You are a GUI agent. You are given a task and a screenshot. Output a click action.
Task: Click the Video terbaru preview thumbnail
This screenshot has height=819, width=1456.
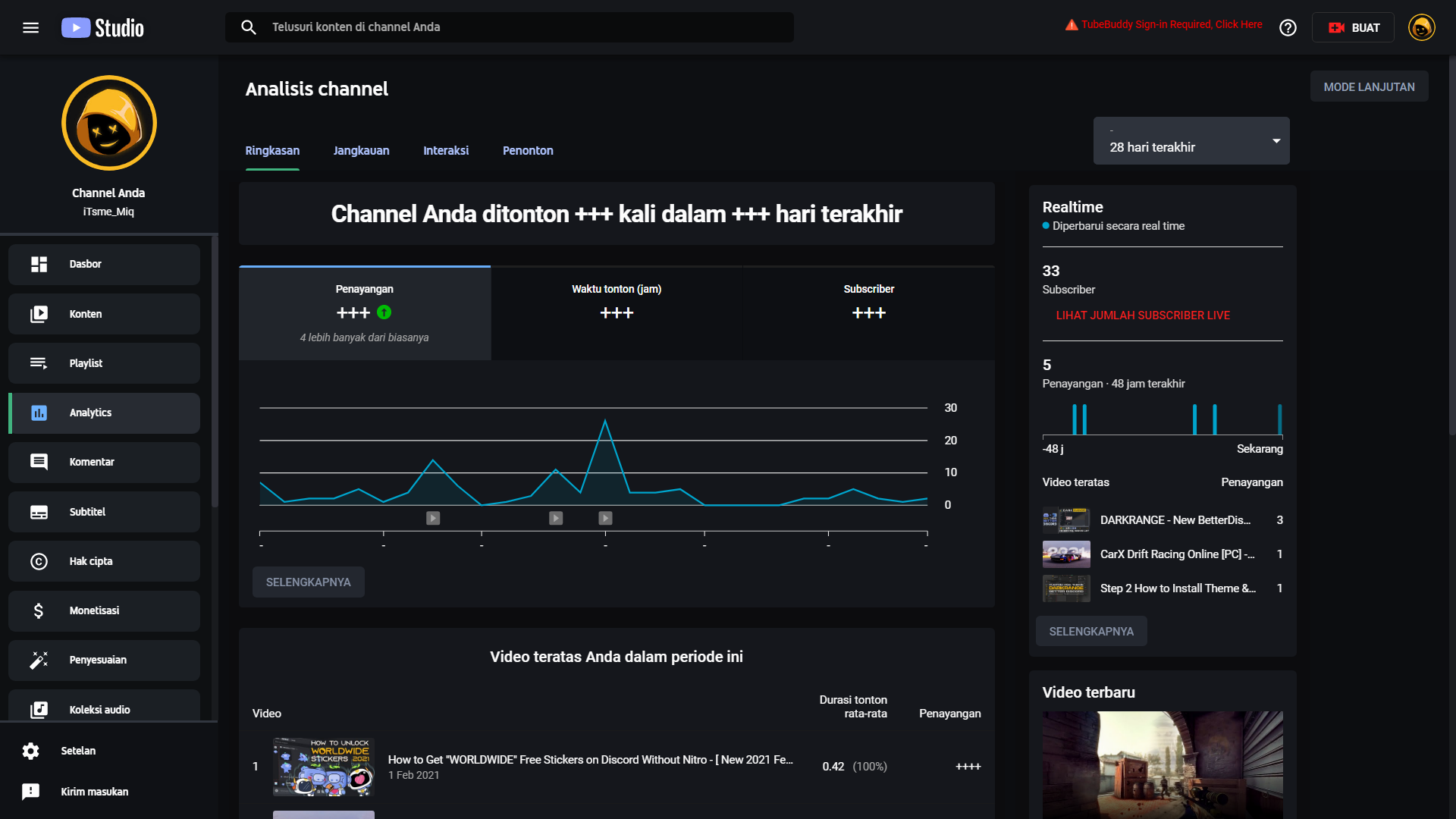(1163, 765)
